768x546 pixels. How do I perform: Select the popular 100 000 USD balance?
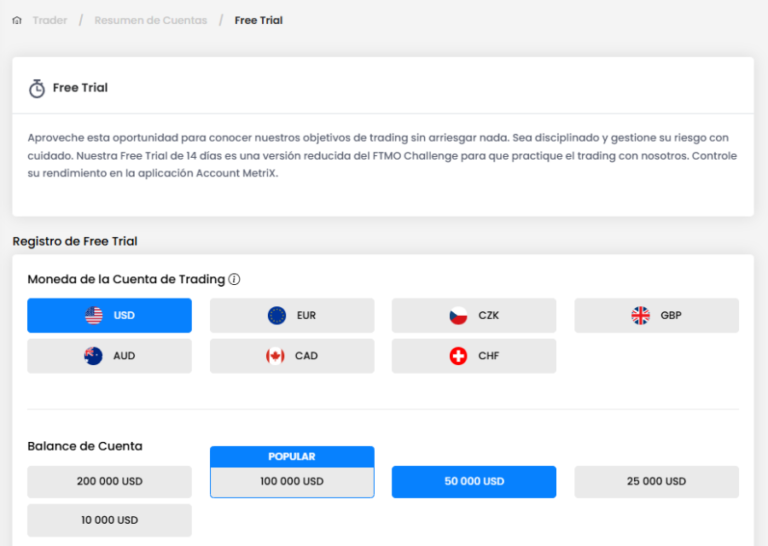tap(292, 482)
